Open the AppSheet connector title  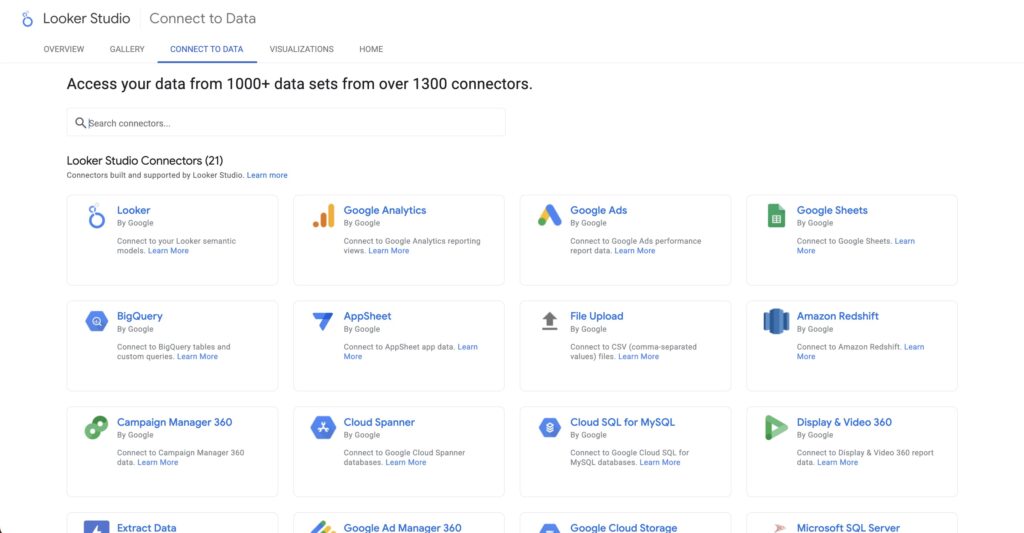pos(368,316)
